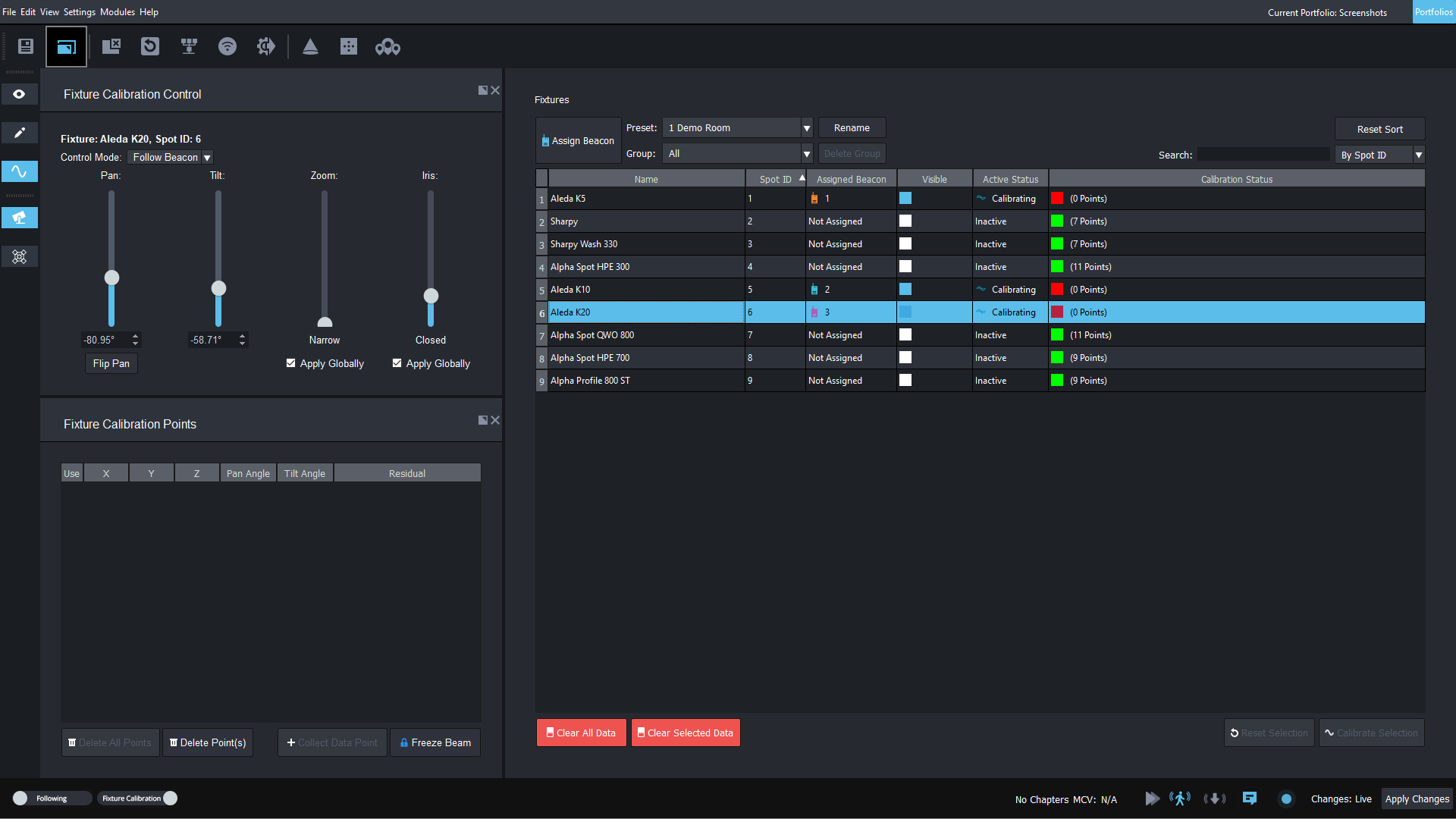Click the cone-shaped toolbar icon
Image resolution: width=1456 pixels, height=819 pixels.
(310, 47)
